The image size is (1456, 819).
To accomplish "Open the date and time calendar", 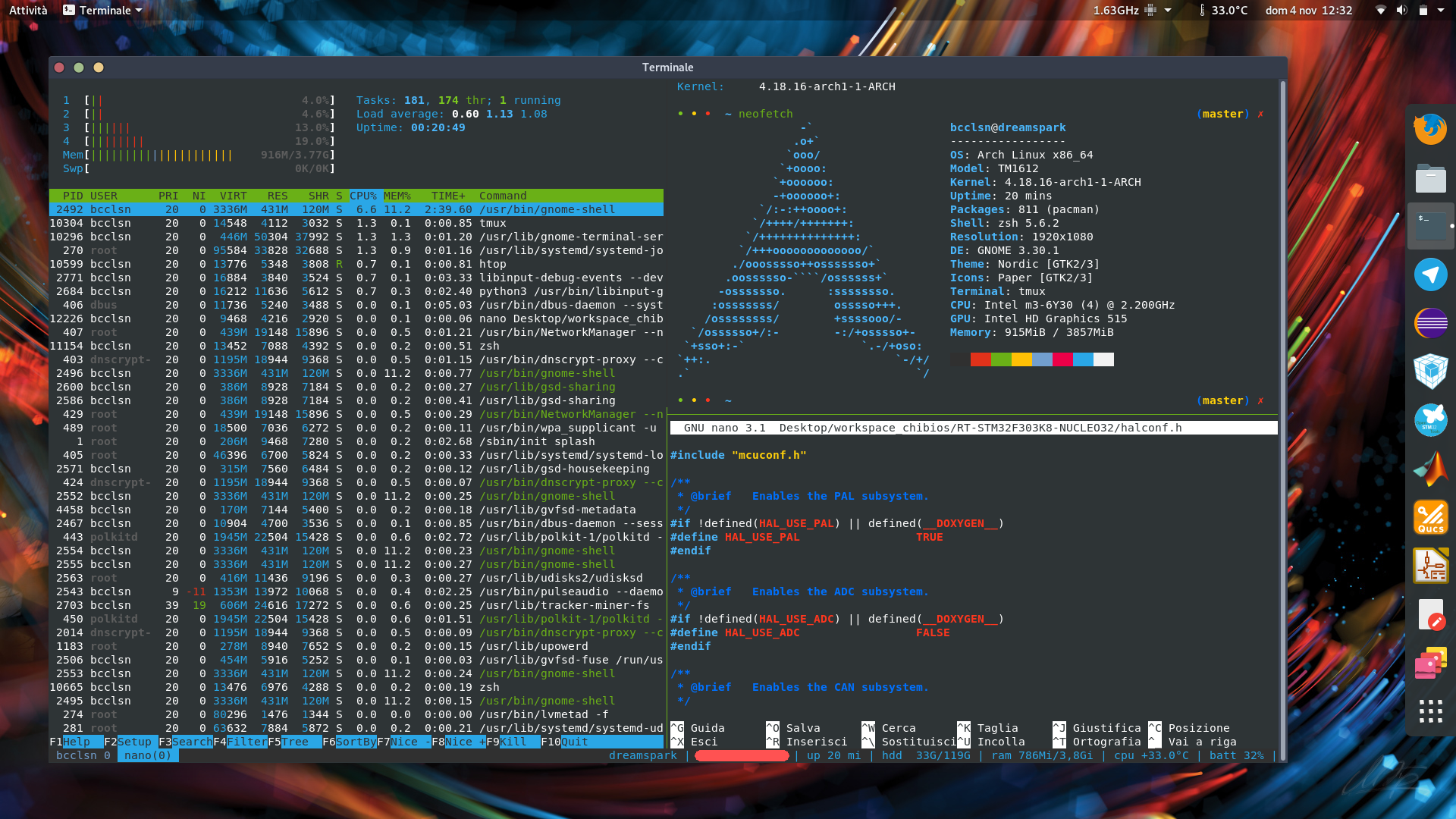I will [1308, 11].
